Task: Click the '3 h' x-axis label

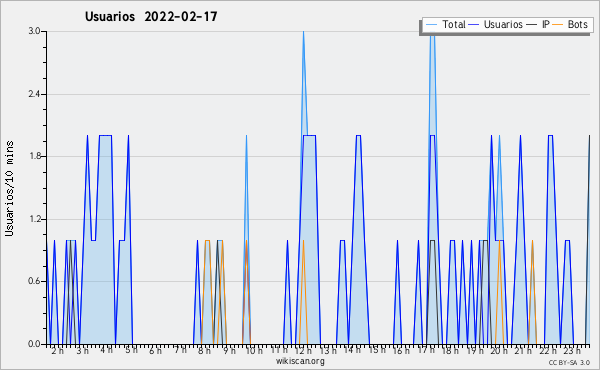Action: pyautogui.click(x=82, y=351)
